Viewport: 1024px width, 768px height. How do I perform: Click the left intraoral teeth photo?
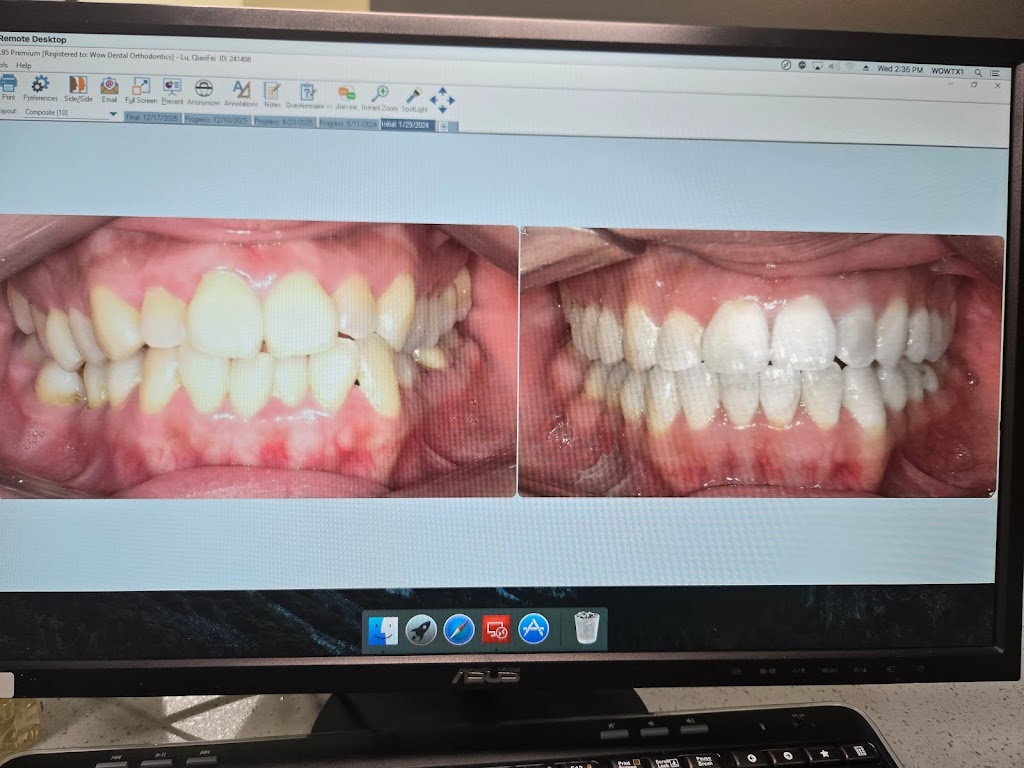pos(258,356)
